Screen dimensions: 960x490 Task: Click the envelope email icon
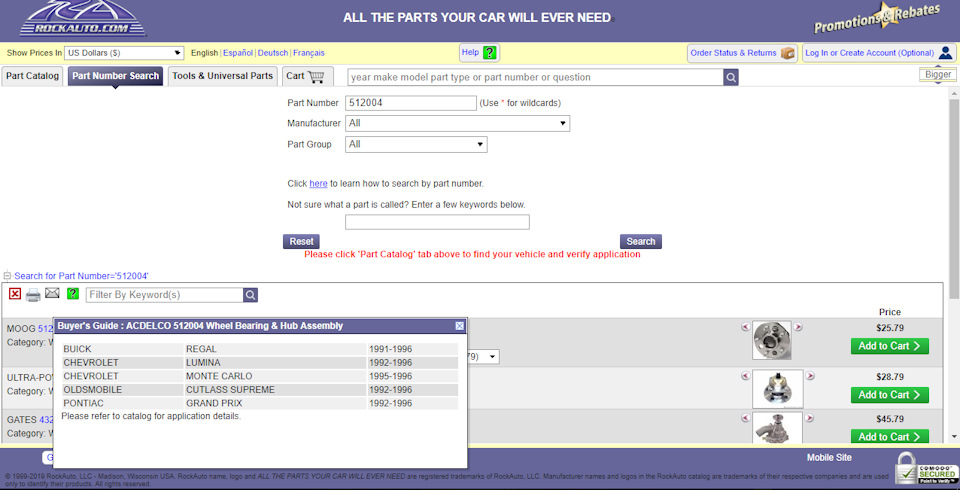pos(53,293)
